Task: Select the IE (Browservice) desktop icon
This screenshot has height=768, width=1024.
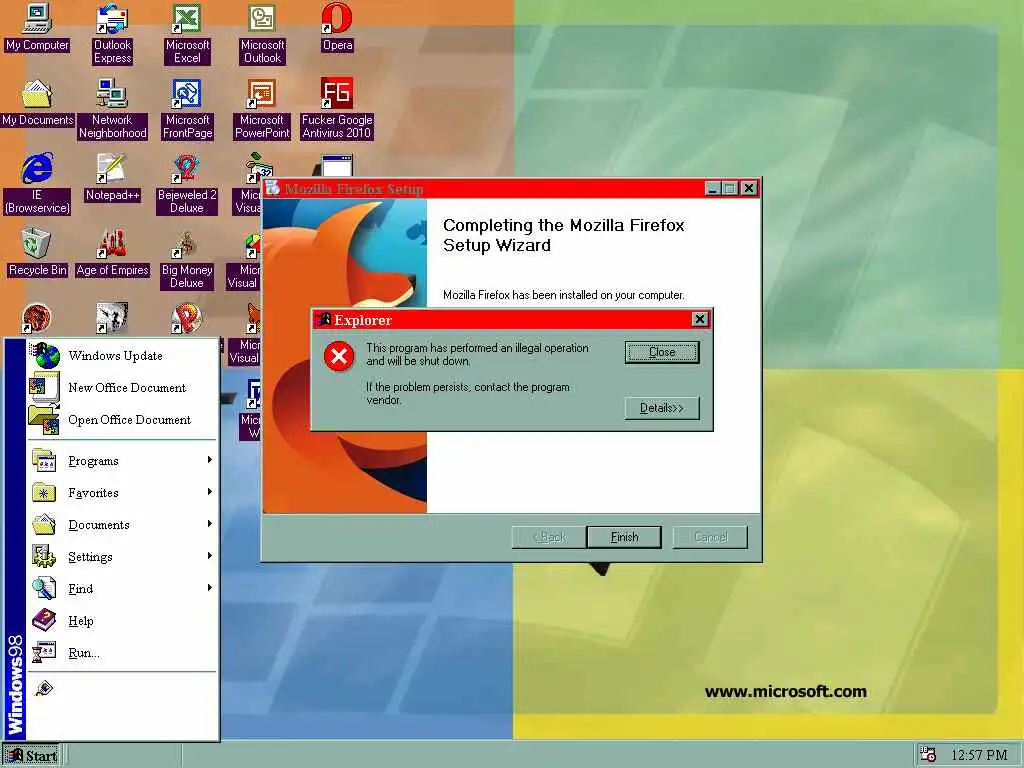Action: [37, 184]
